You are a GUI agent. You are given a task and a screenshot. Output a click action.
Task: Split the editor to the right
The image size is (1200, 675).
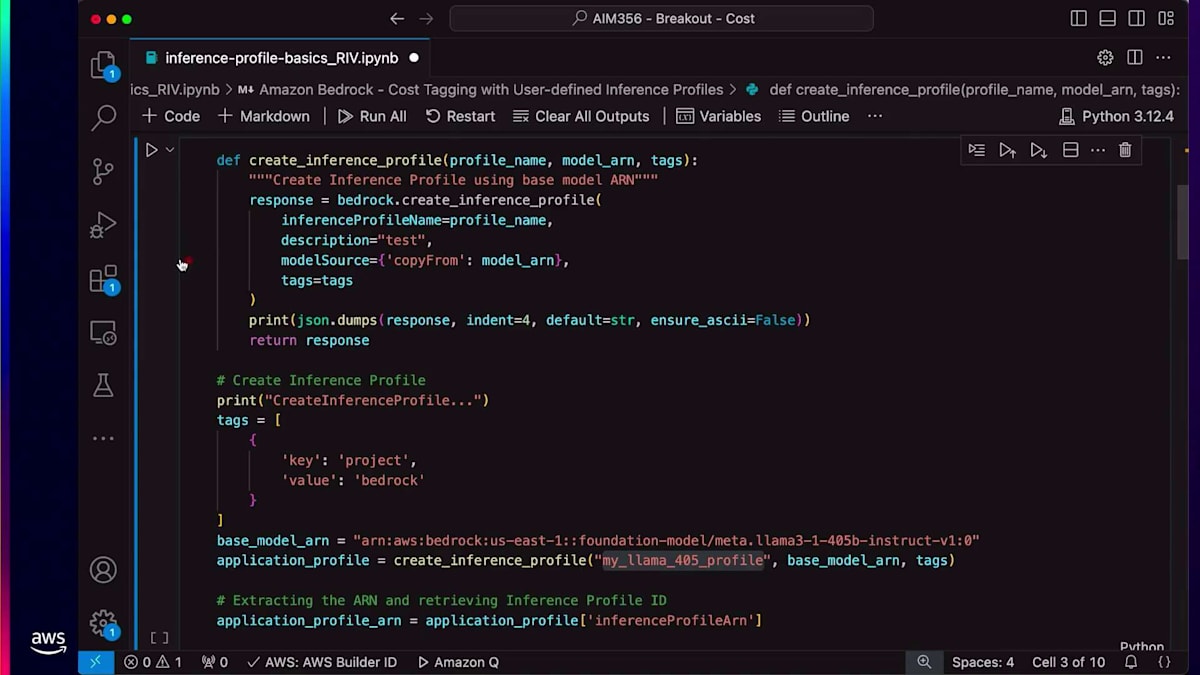1135,58
